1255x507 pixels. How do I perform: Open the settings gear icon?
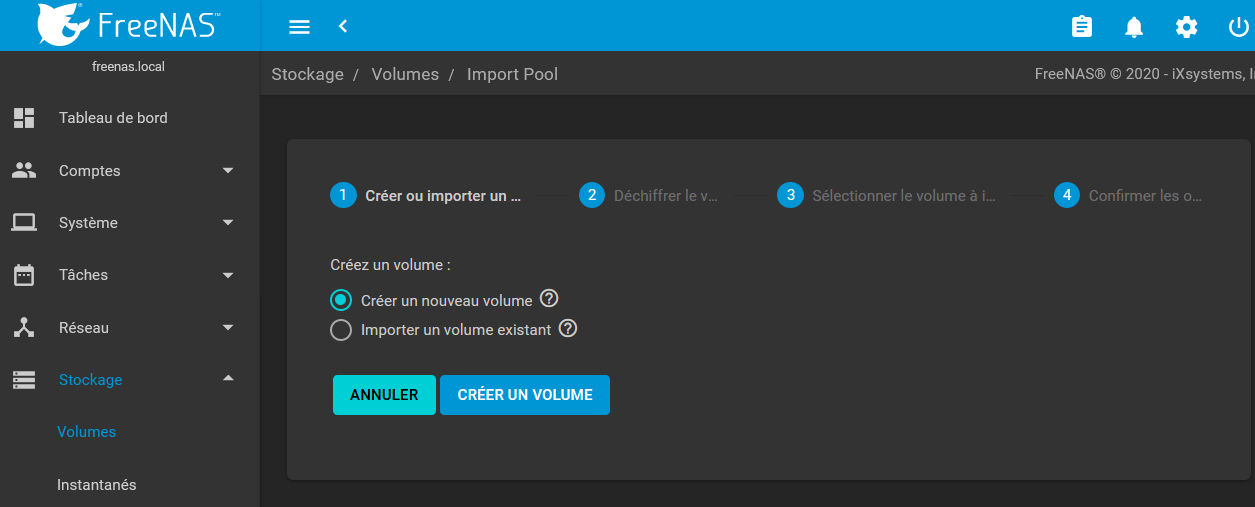coord(1186,27)
